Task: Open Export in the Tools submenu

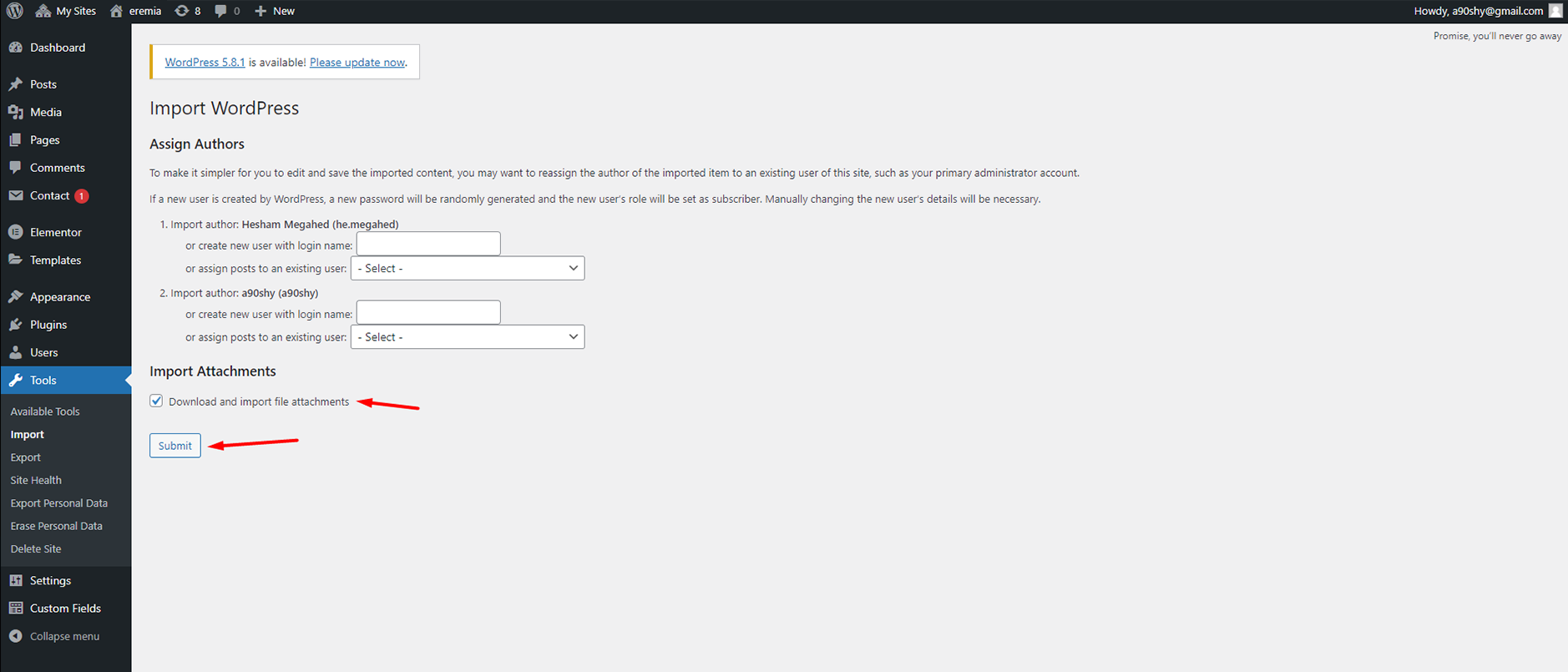Action: click(x=26, y=457)
